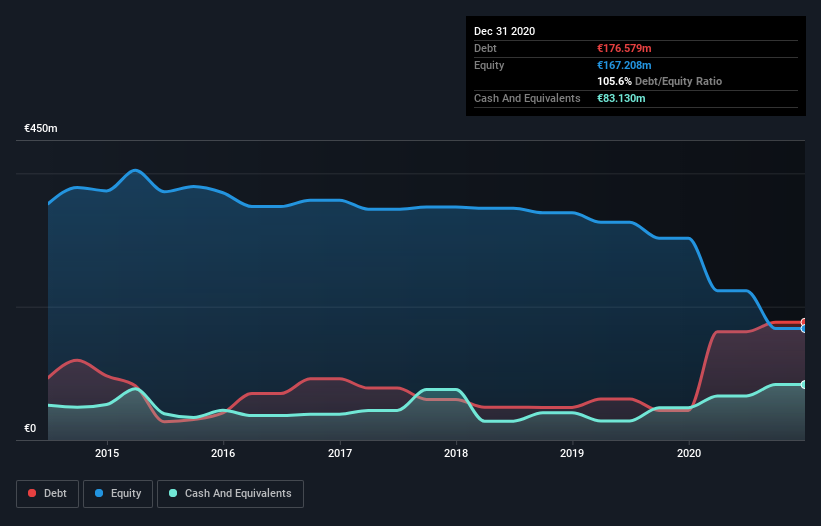
Task: Click the red Debt endpoint marker
Action: pyautogui.click(x=804, y=322)
